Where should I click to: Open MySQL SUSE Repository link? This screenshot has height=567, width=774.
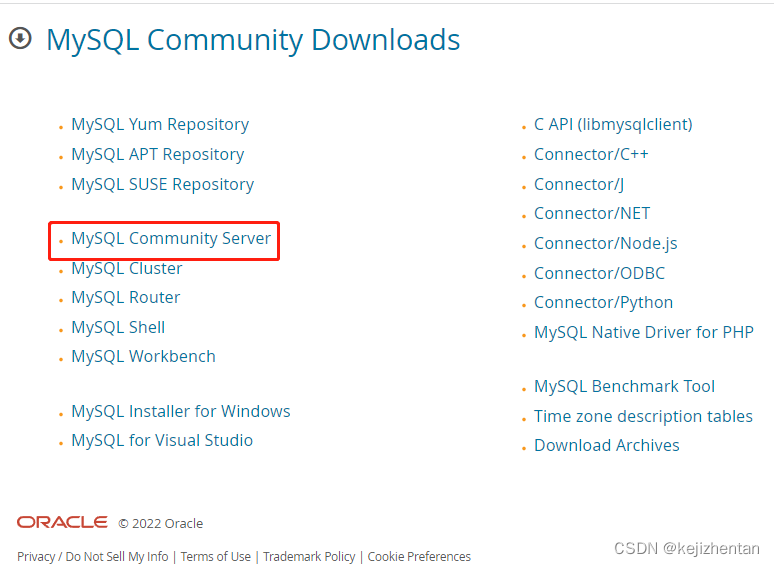162,184
